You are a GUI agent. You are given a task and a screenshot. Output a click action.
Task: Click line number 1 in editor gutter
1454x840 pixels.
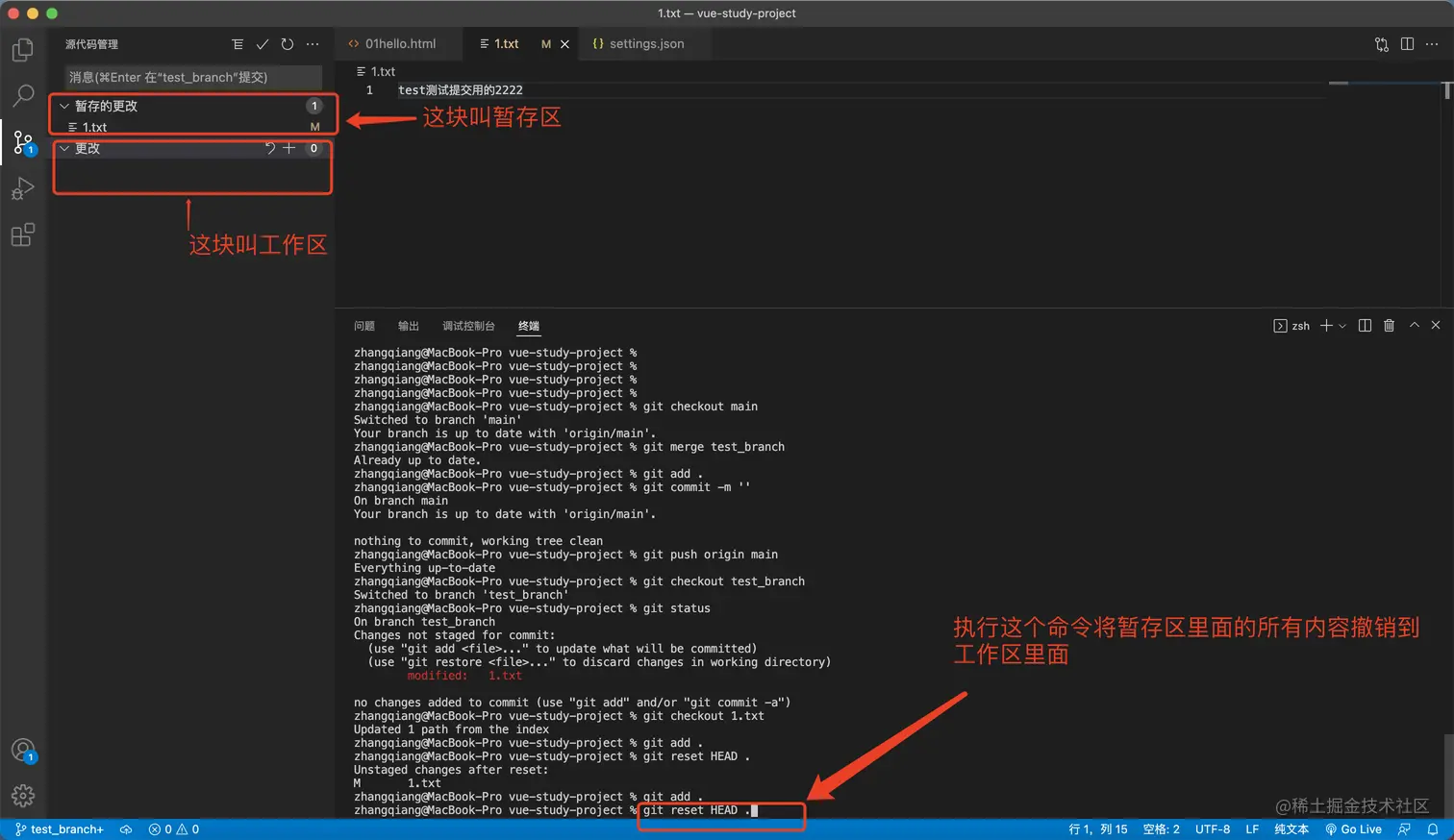click(x=369, y=90)
